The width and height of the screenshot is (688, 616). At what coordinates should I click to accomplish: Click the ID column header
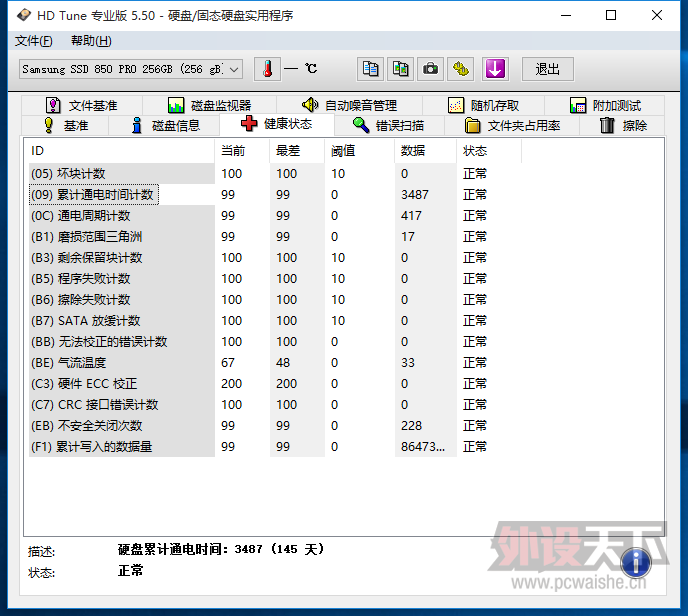[119, 151]
